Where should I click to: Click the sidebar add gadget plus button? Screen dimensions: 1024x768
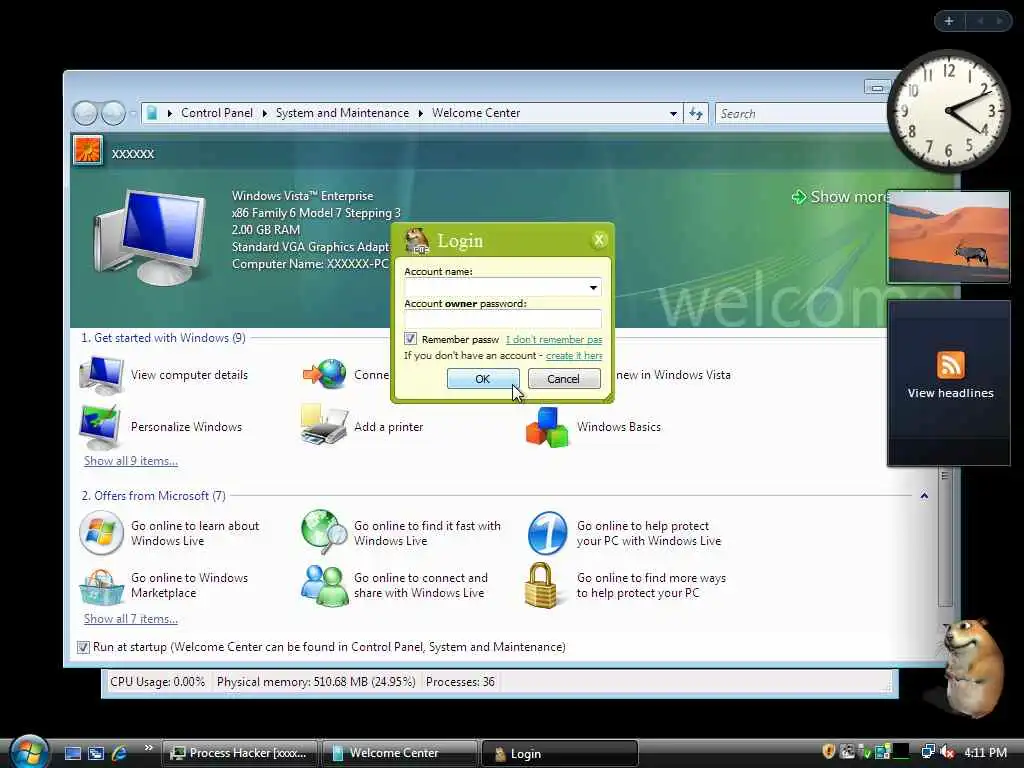point(949,21)
